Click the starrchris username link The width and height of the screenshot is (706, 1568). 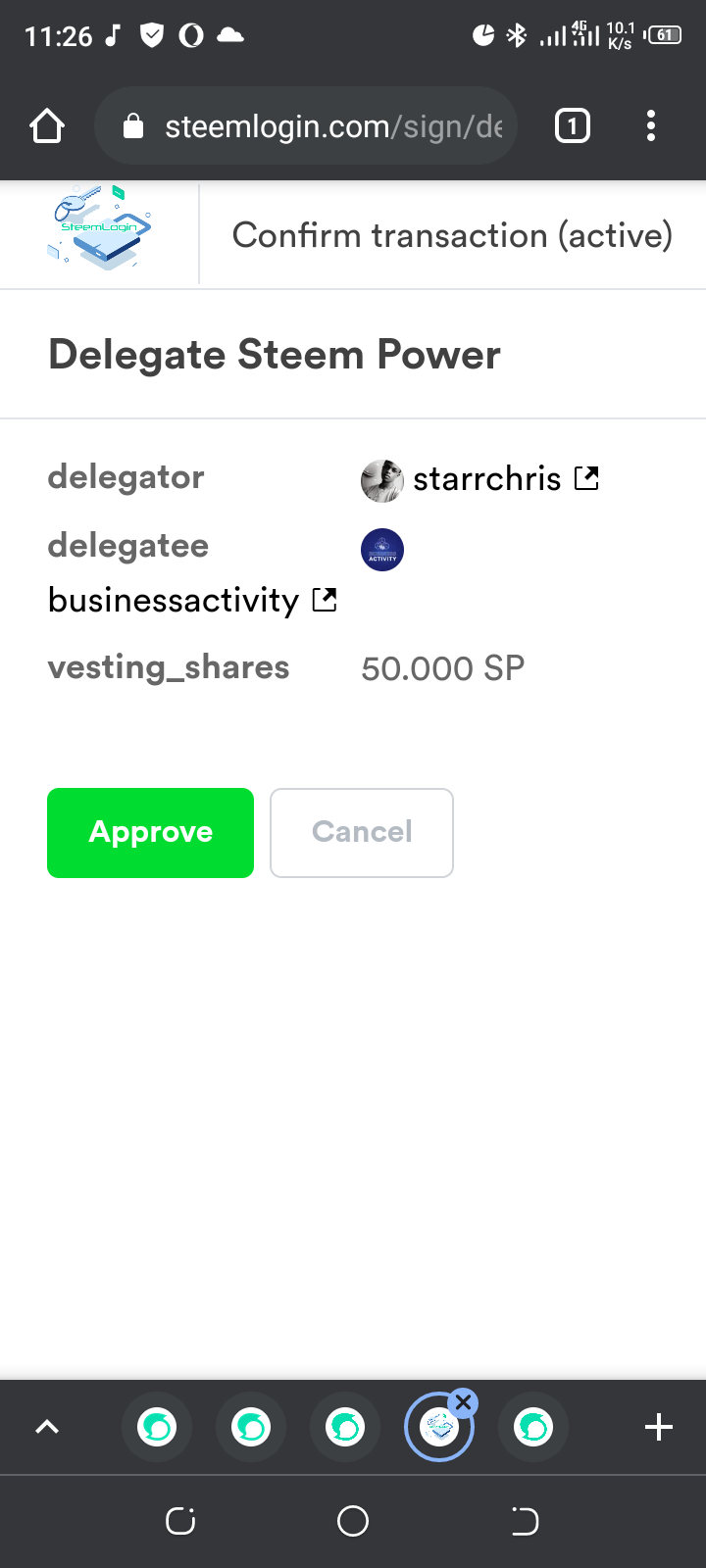(x=486, y=479)
